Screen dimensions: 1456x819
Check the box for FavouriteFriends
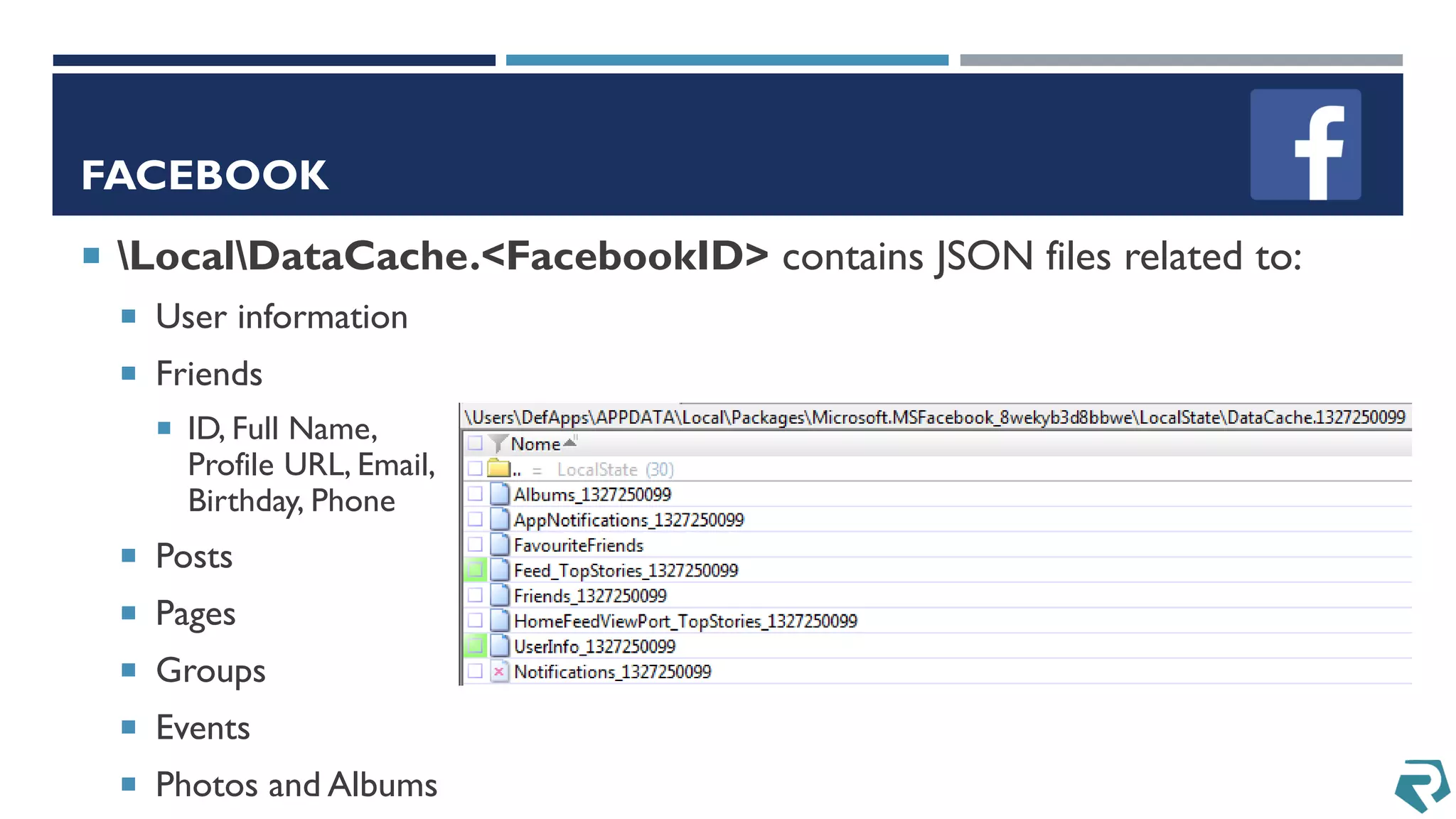click(475, 545)
